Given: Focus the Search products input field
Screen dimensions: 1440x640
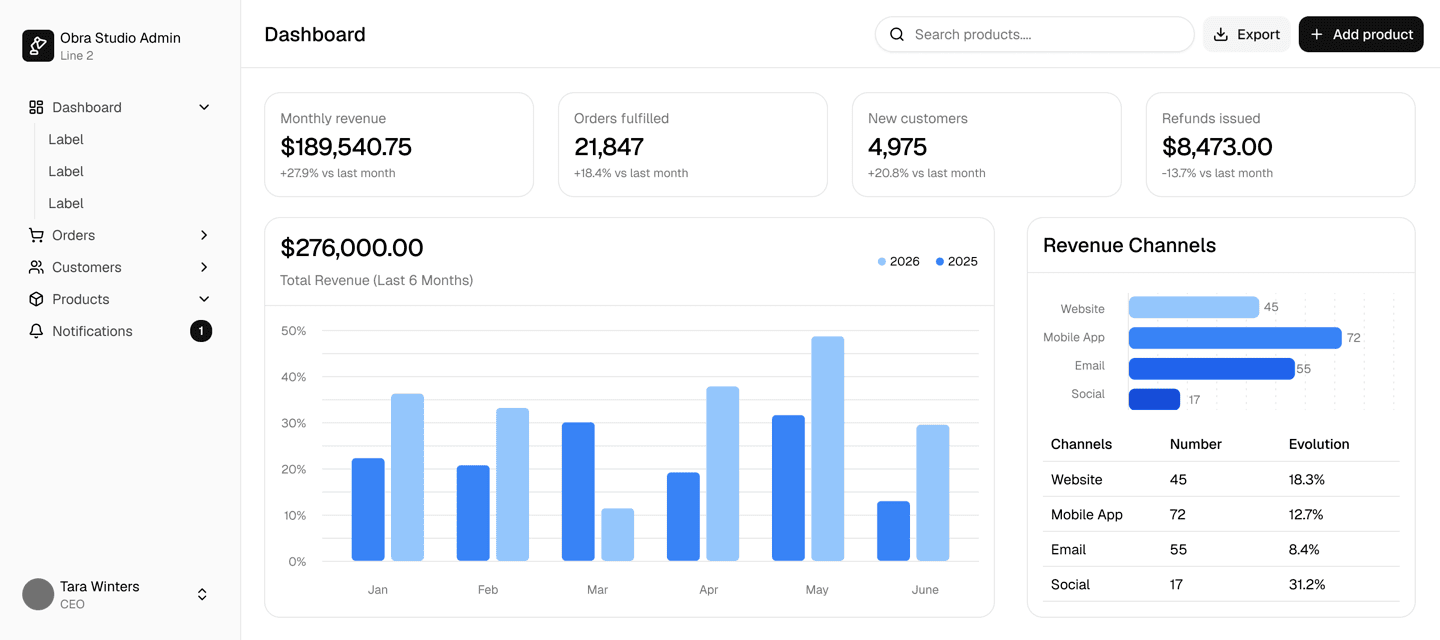Looking at the screenshot, I should tap(1045, 34).
